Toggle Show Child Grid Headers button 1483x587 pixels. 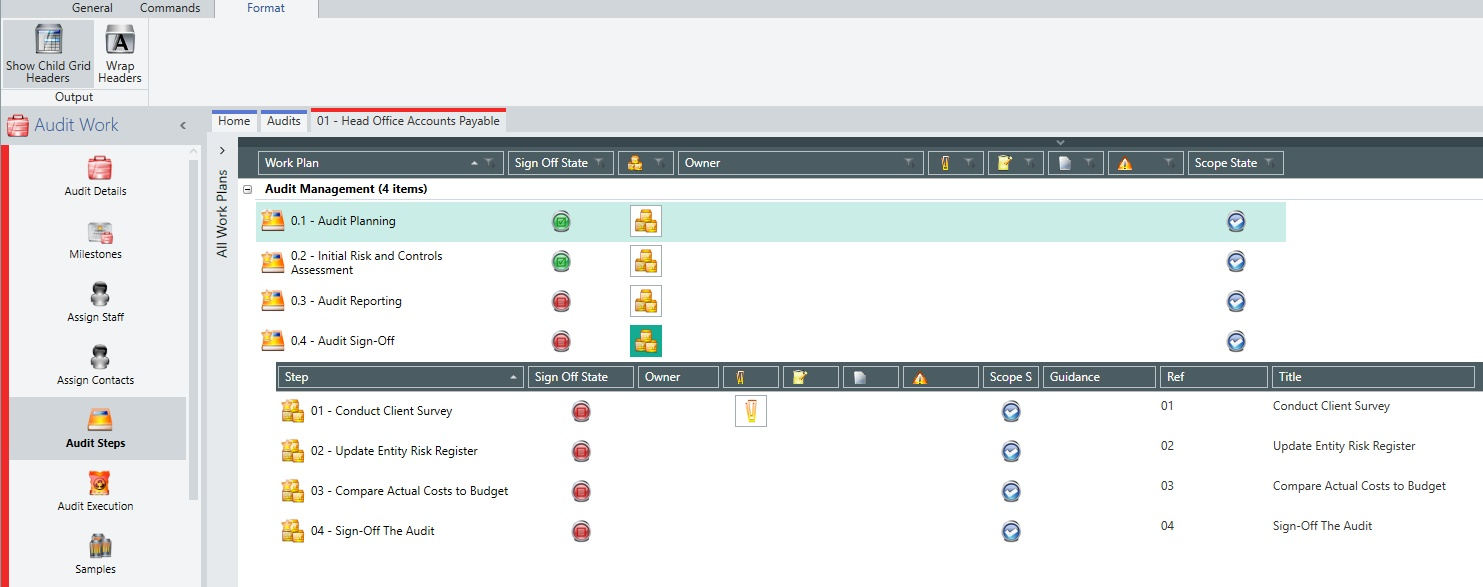[48, 54]
